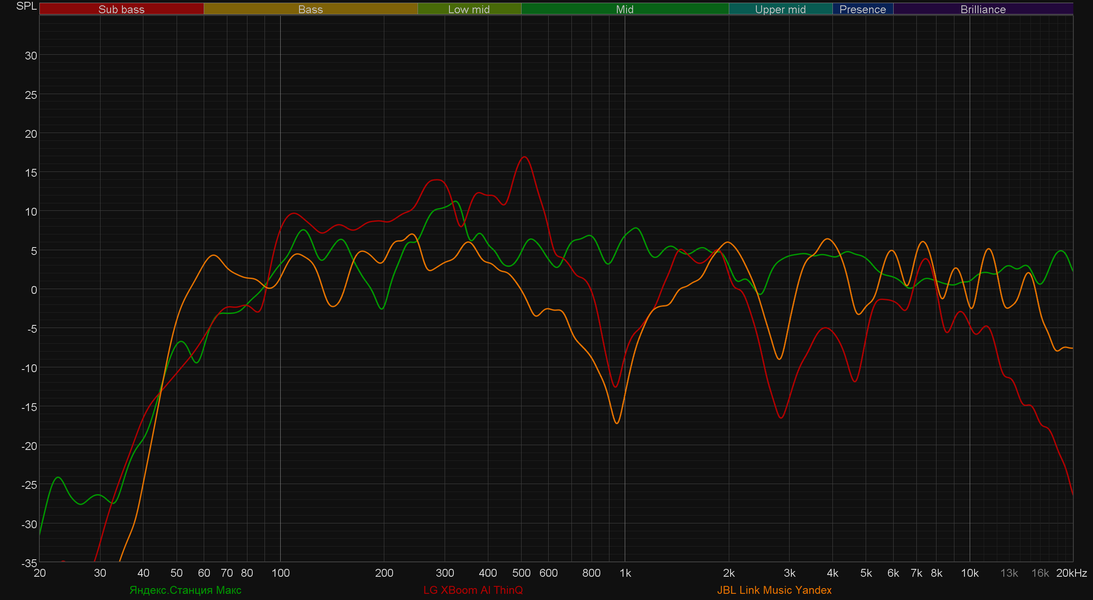Click the 13k frequency axis label

(1009, 573)
